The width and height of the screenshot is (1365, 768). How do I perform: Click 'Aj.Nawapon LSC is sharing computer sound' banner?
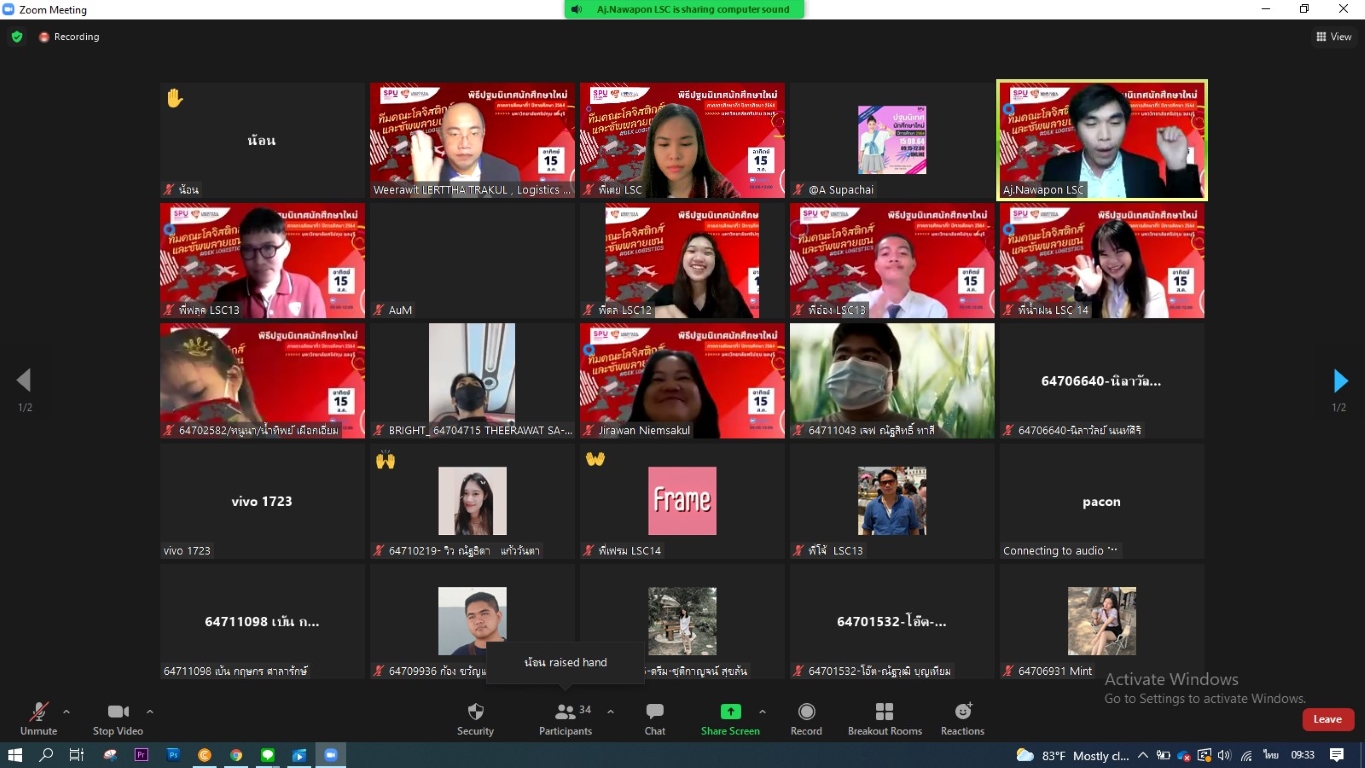tap(684, 9)
